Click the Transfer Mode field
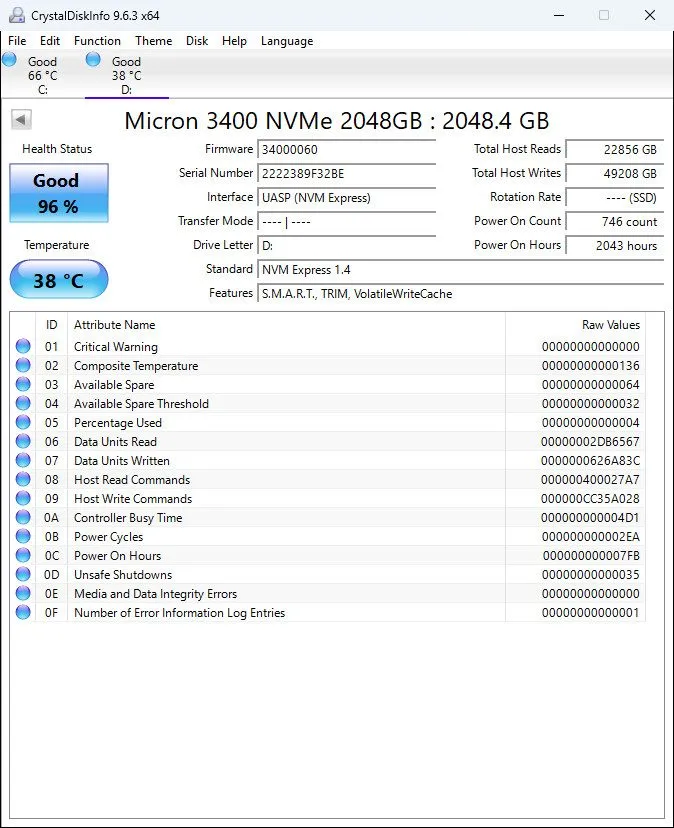The width and height of the screenshot is (674, 828). coord(347,222)
